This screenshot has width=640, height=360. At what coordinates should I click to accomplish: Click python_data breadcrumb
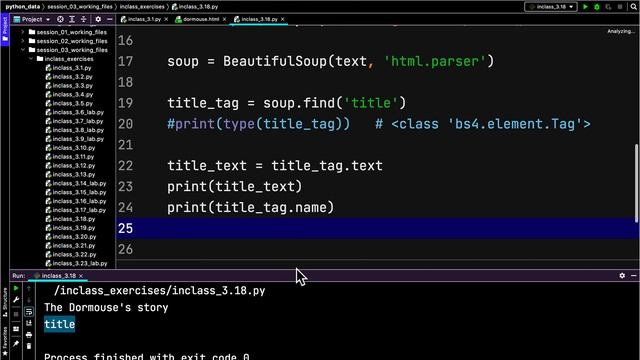tap(23, 7)
